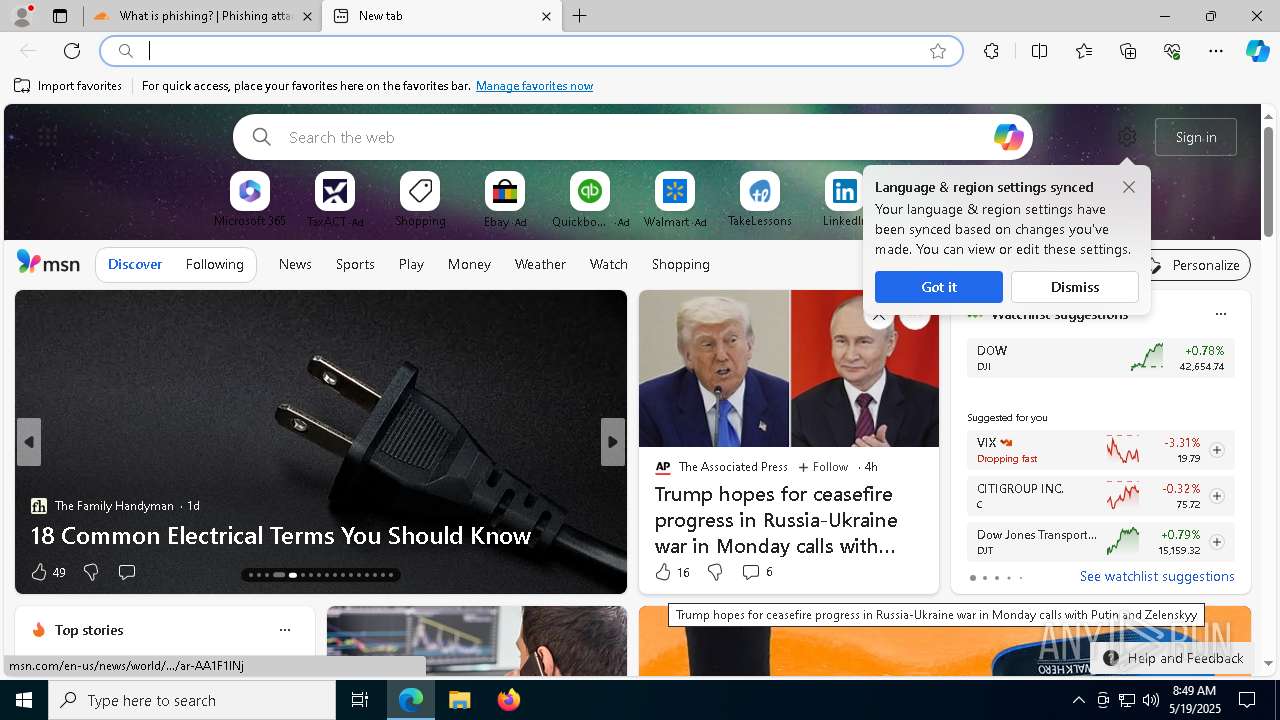Click the Copilot icon in web search box
The width and height of the screenshot is (1280, 720).
(x=1008, y=137)
